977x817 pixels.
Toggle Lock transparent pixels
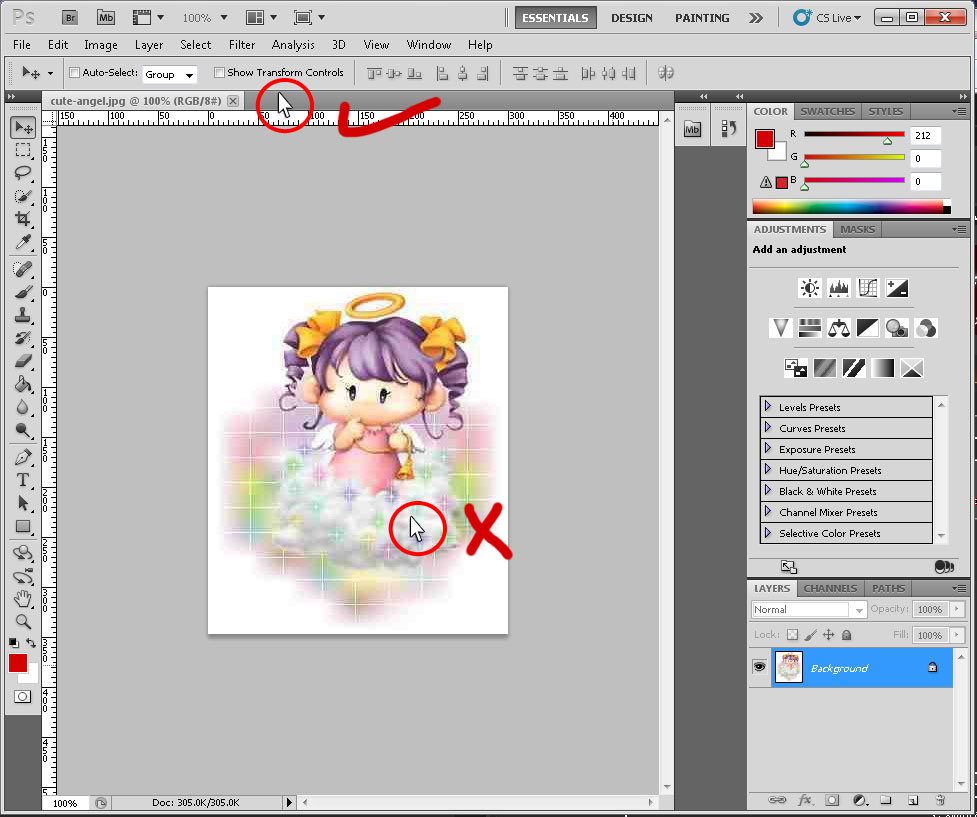(792, 635)
